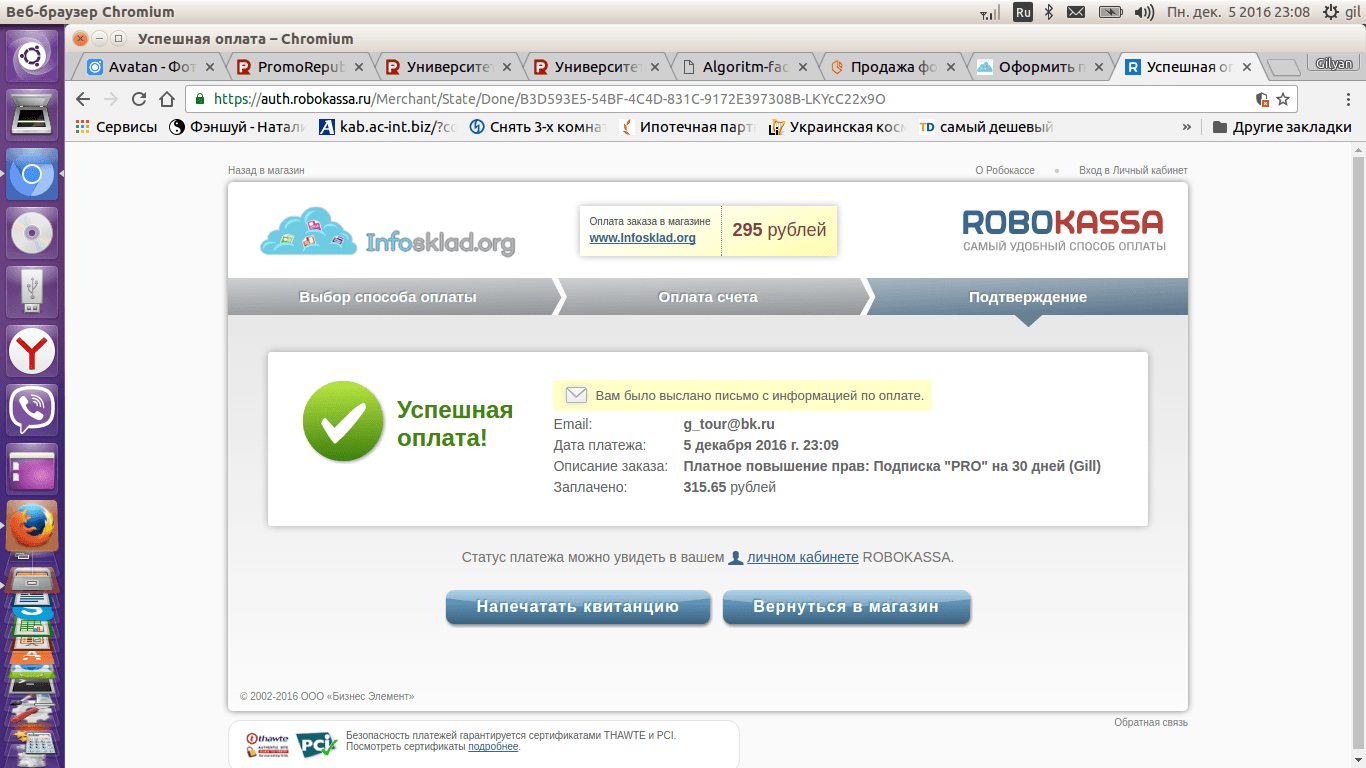1366x768 pixels.
Task: Close the Успешная оплата tab
Action: click(1247, 67)
